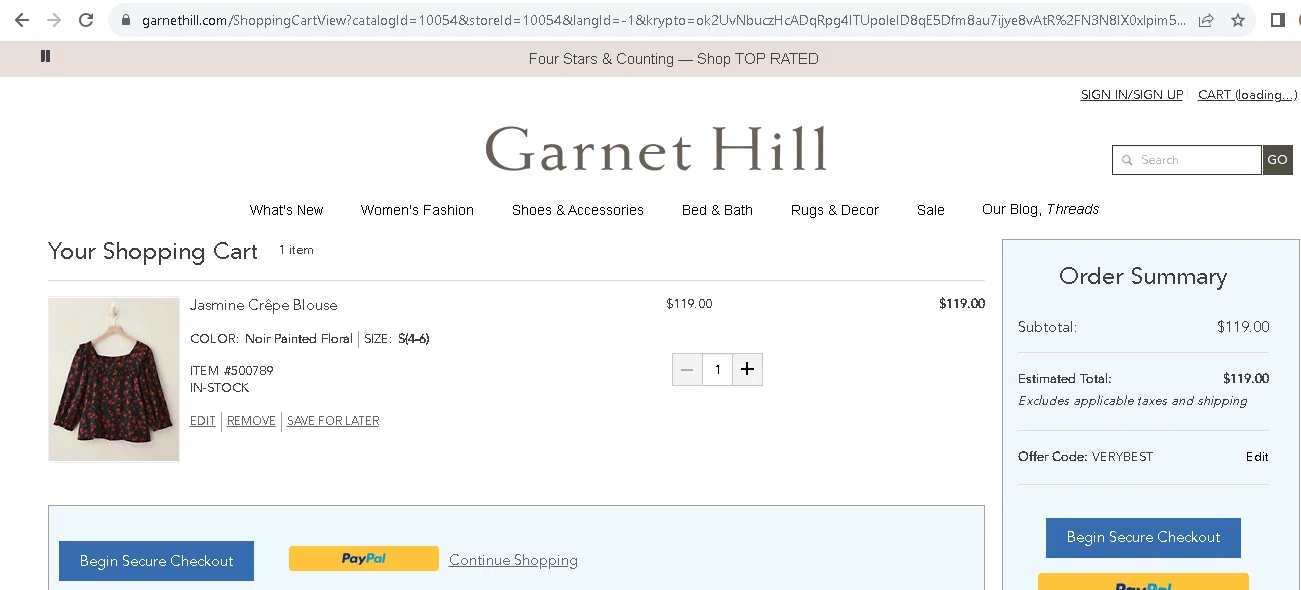Click Edit next to Offer Code VERYBEST

point(1257,457)
